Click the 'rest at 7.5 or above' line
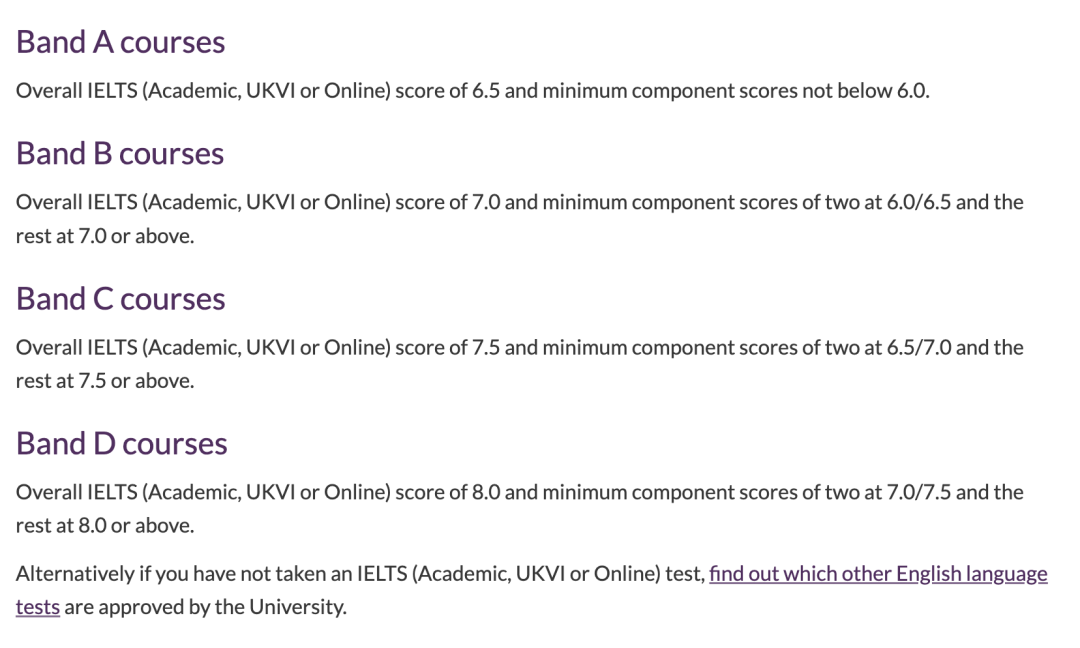This screenshot has width=1080, height=648. [105, 381]
